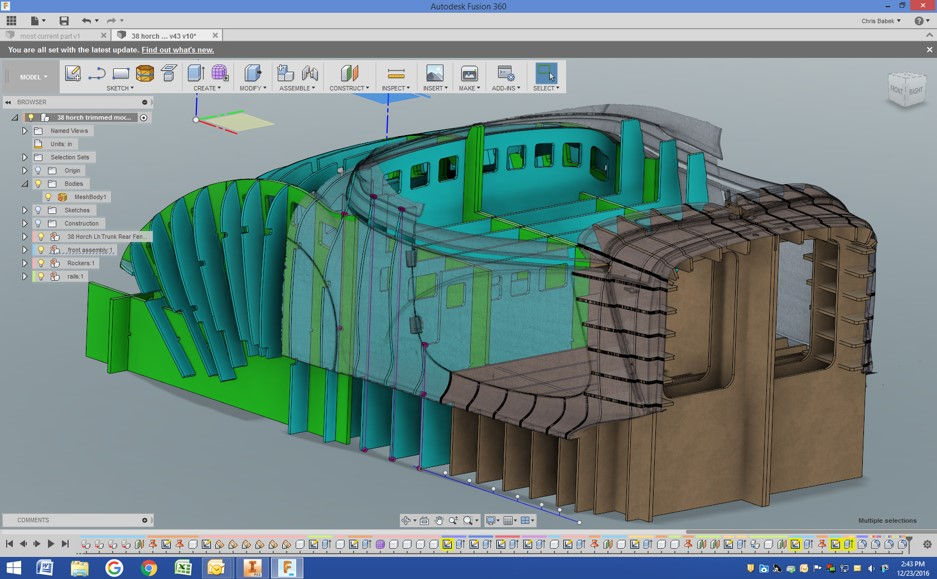The width and height of the screenshot is (937, 579).
Task: Open the data panel grid icon
Action: (x=11, y=21)
